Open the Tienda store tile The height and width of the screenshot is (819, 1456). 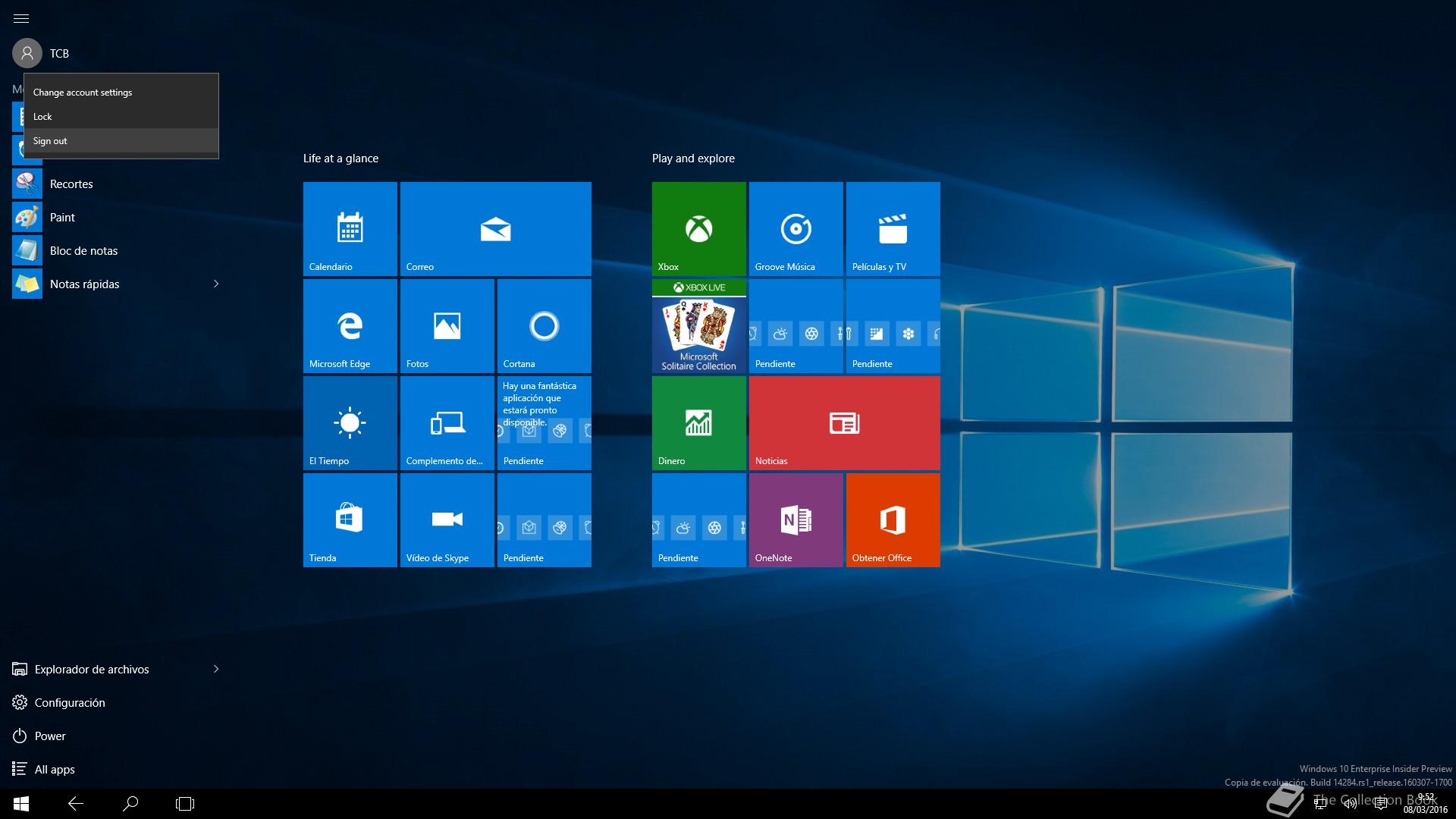350,519
